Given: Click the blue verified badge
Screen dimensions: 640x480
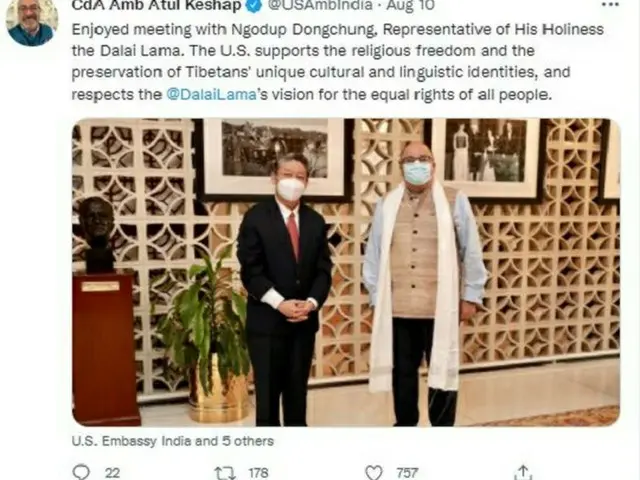Looking at the screenshot, I should [x=254, y=6].
